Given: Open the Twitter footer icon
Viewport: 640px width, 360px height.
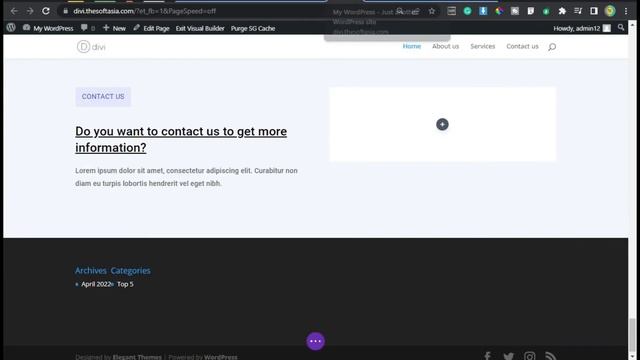Looking at the screenshot, I should [x=508, y=356].
